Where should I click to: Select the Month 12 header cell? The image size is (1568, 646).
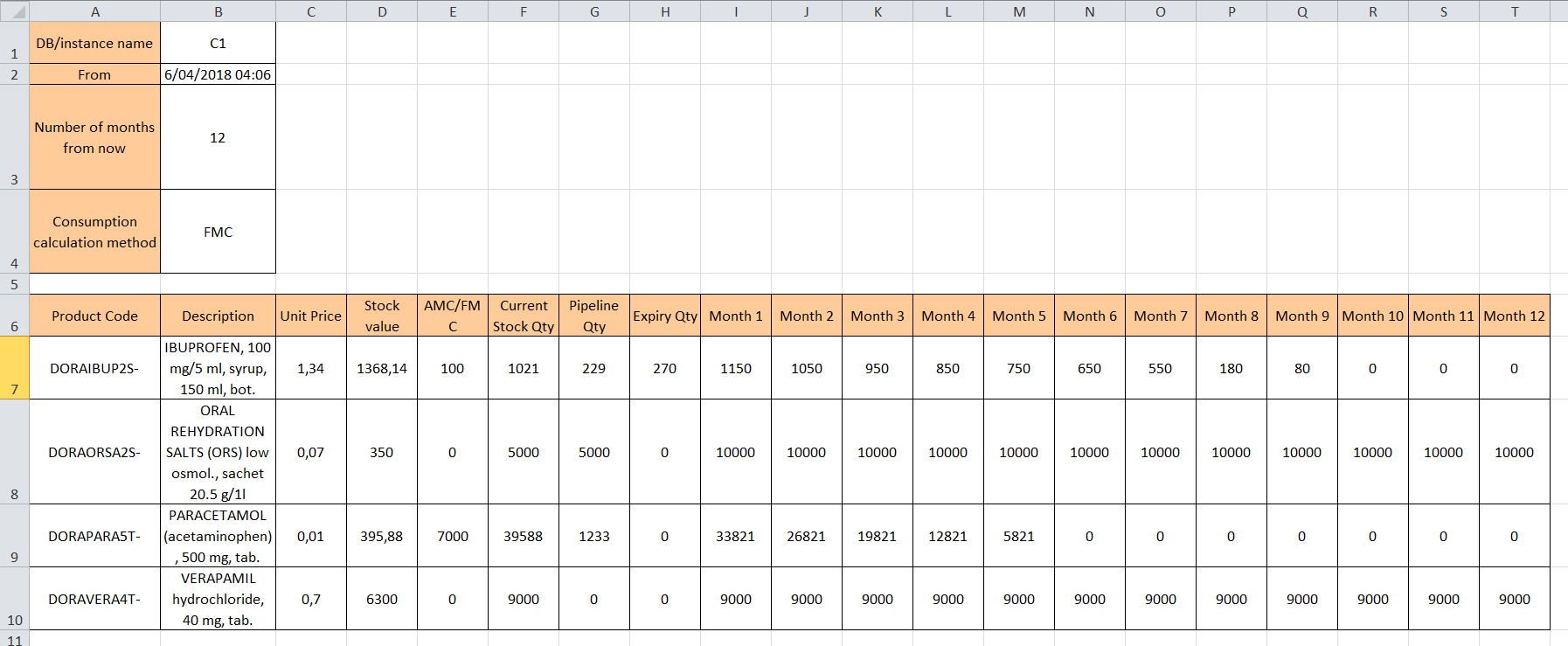[1514, 316]
